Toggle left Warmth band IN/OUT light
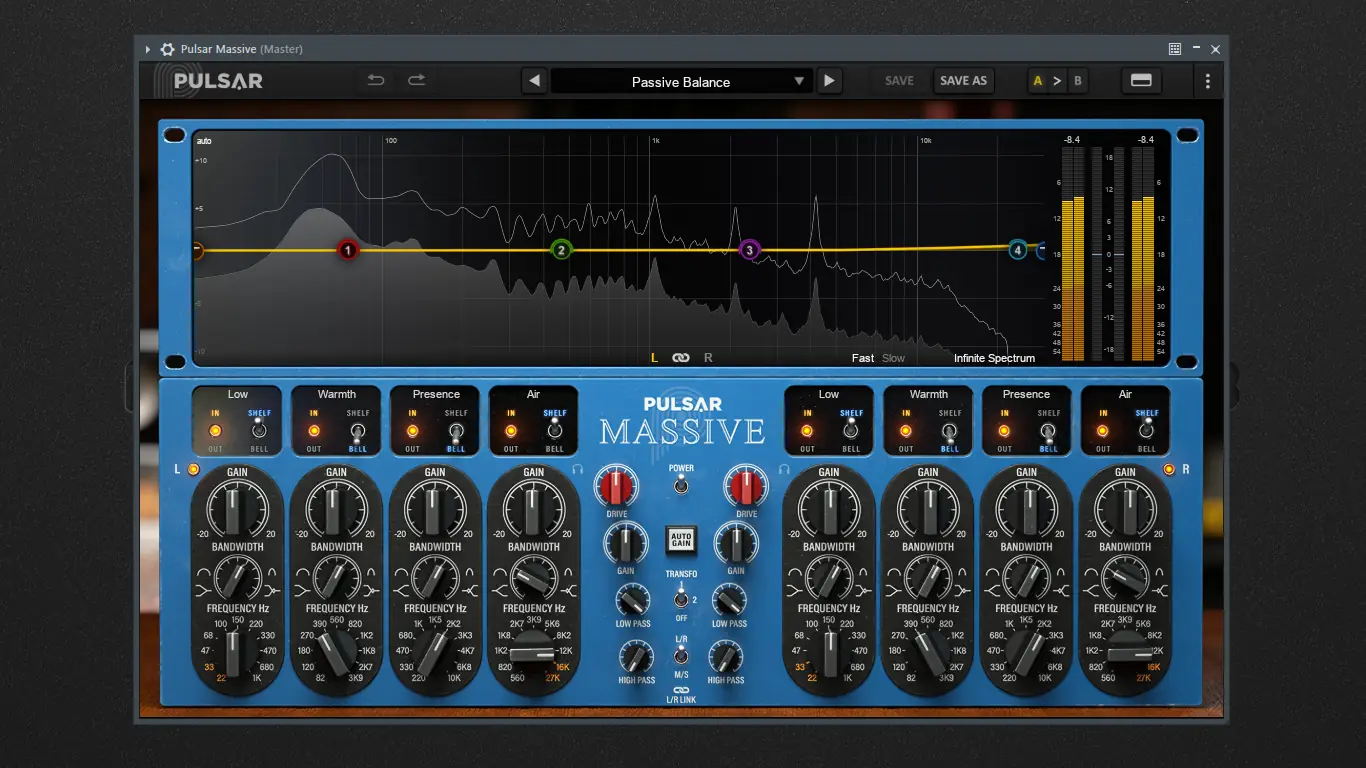The image size is (1366, 768). click(x=314, y=431)
